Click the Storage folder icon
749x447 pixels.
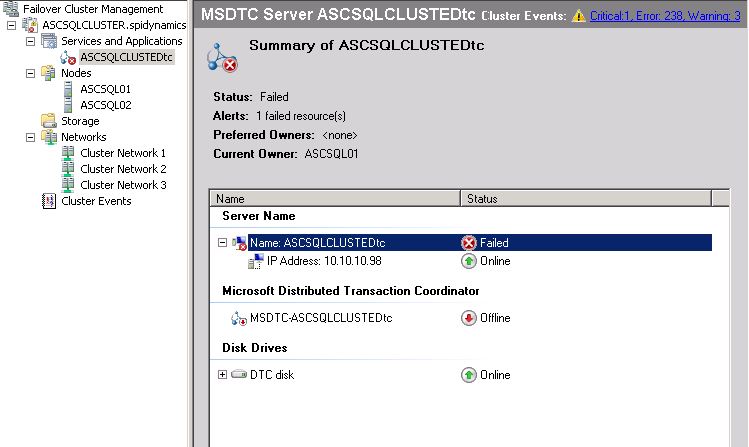point(49,120)
